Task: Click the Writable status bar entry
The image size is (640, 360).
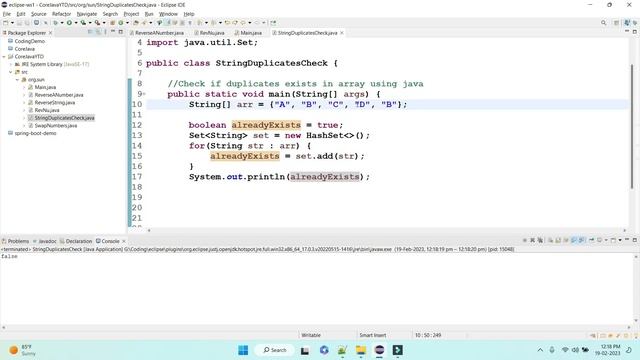Action: coord(311,335)
